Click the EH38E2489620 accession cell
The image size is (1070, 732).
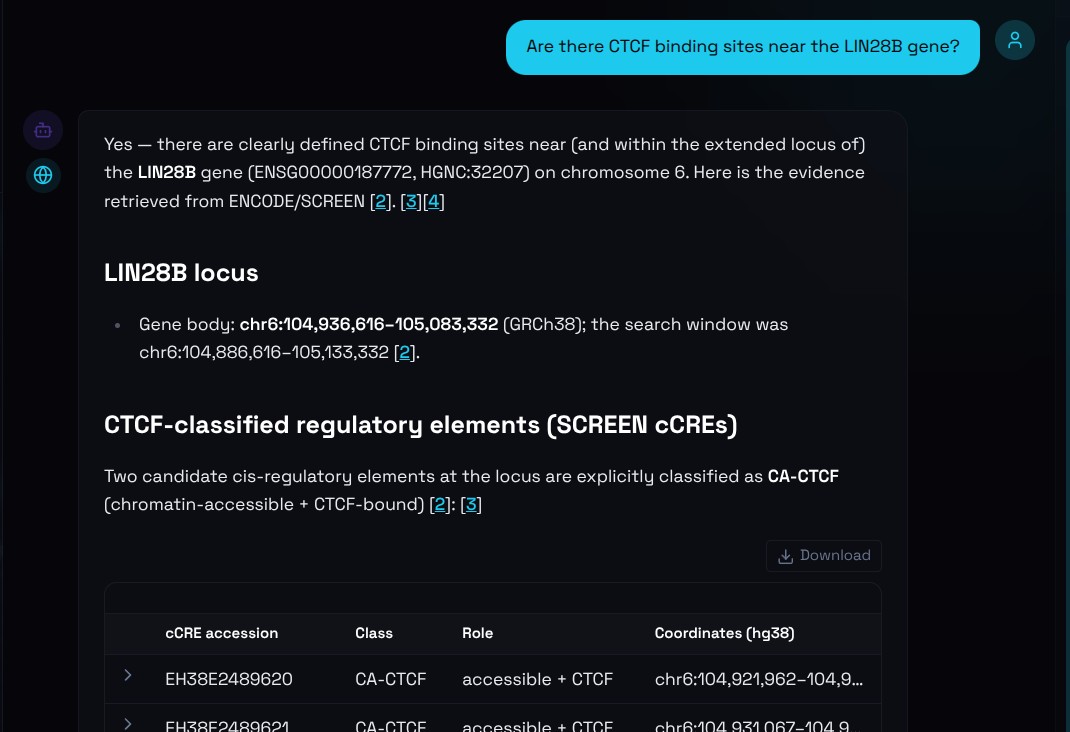coord(229,679)
